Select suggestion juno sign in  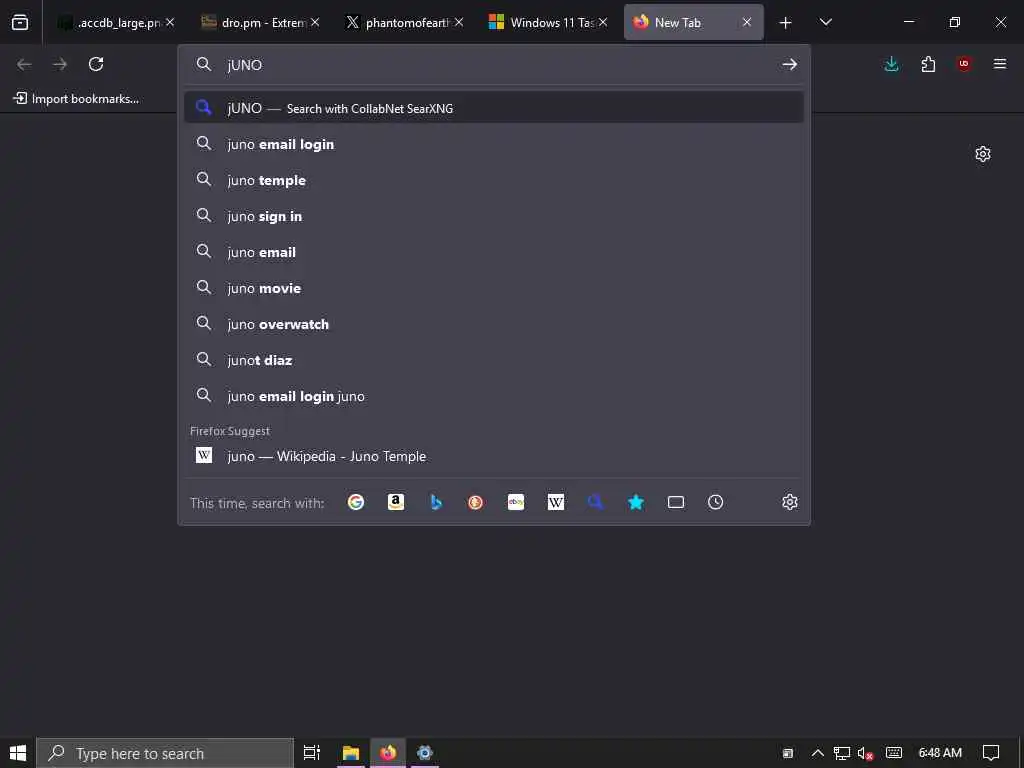coord(494,216)
